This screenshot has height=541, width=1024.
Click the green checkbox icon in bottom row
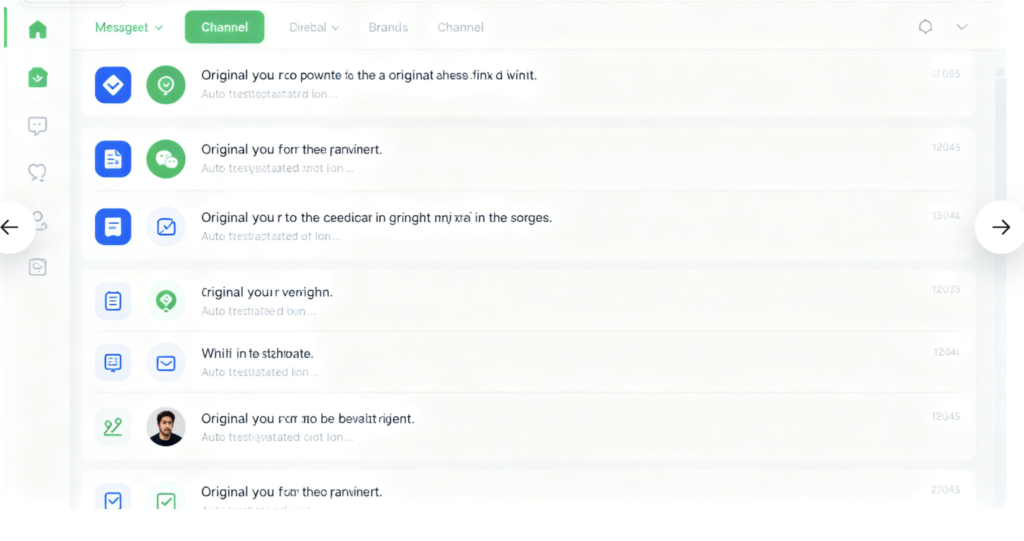click(x=166, y=500)
